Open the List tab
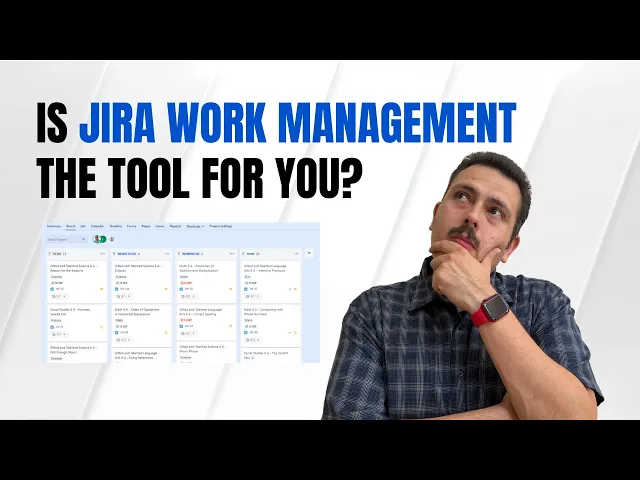 [83, 226]
